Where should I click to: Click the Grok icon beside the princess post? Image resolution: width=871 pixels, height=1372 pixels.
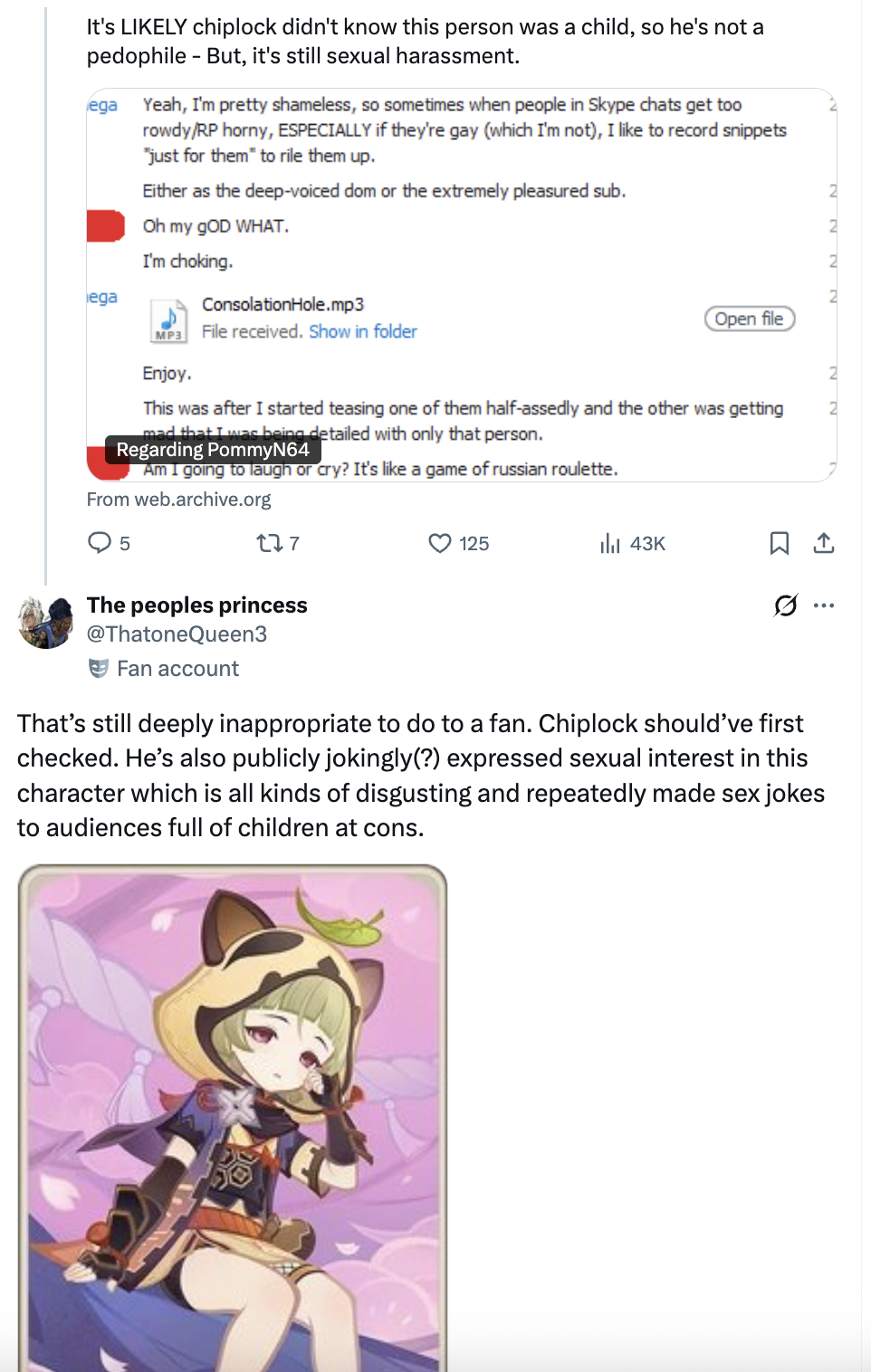(786, 605)
